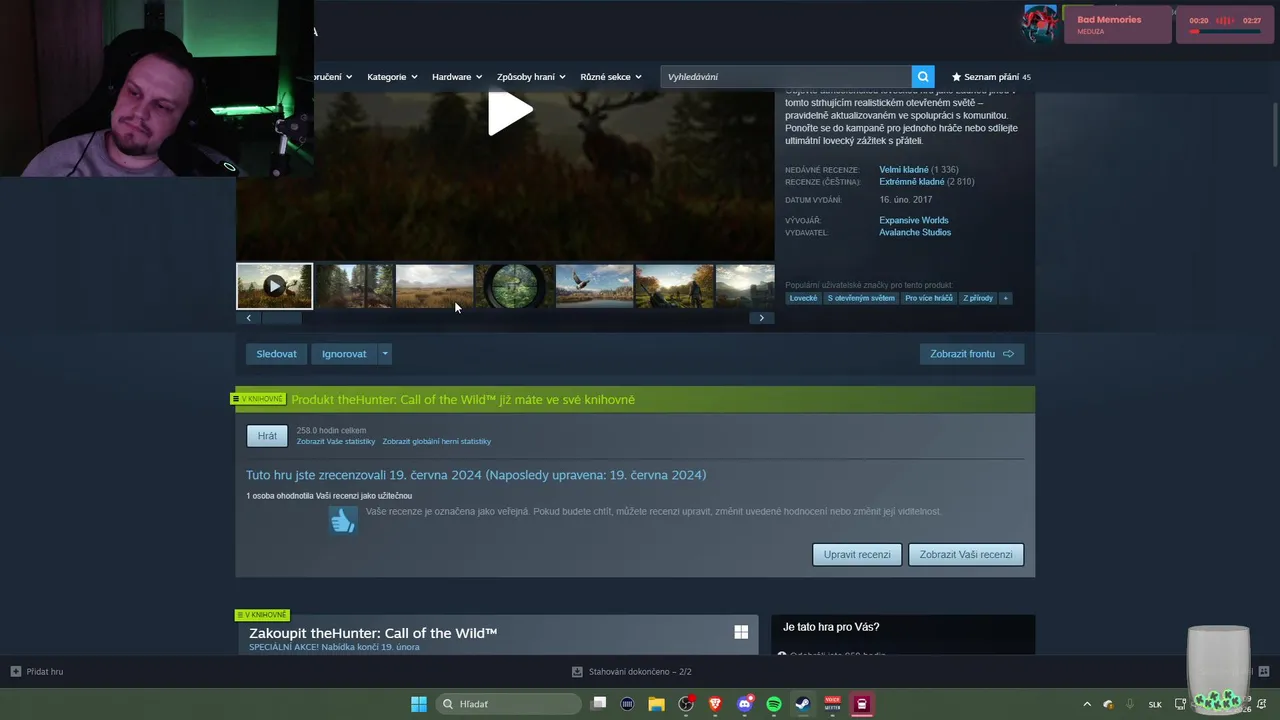Screen dimensions: 1280x720
Task: Click the screenshot carousel scrollbar handle
Action: pyautogui.click(x=281, y=318)
